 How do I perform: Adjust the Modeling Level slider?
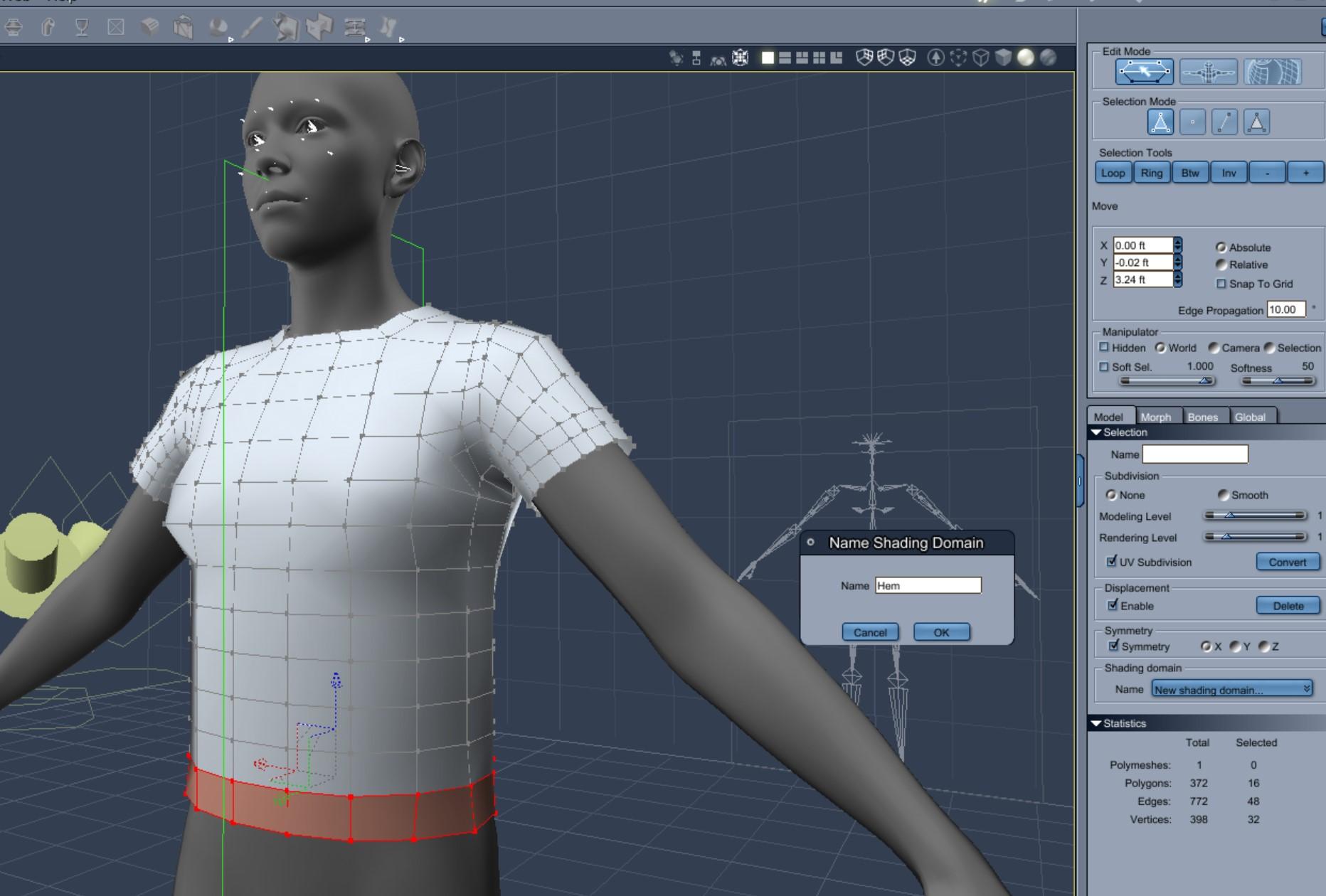pos(1256,516)
